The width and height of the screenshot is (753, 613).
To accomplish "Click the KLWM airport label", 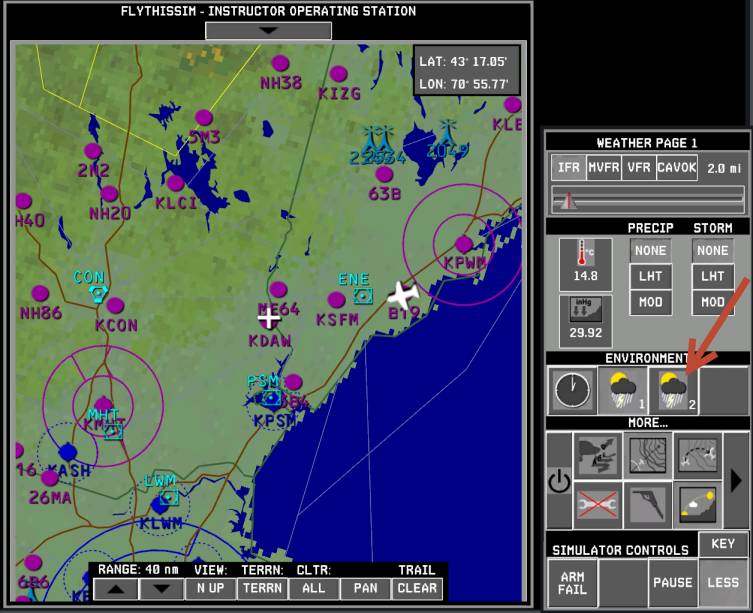I will [x=161, y=523].
